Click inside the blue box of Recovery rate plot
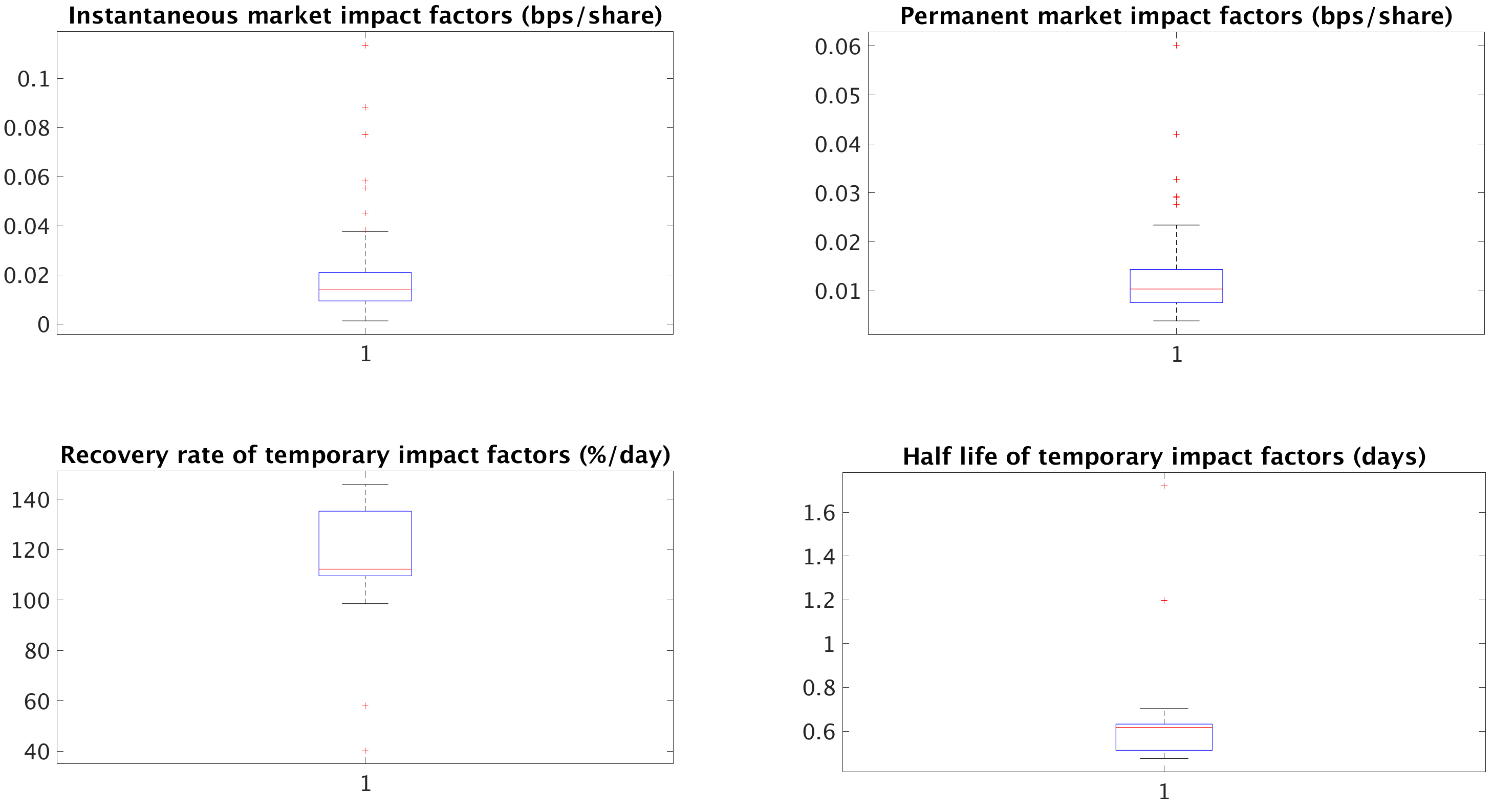The width and height of the screenshot is (1493, 812). 365,539
